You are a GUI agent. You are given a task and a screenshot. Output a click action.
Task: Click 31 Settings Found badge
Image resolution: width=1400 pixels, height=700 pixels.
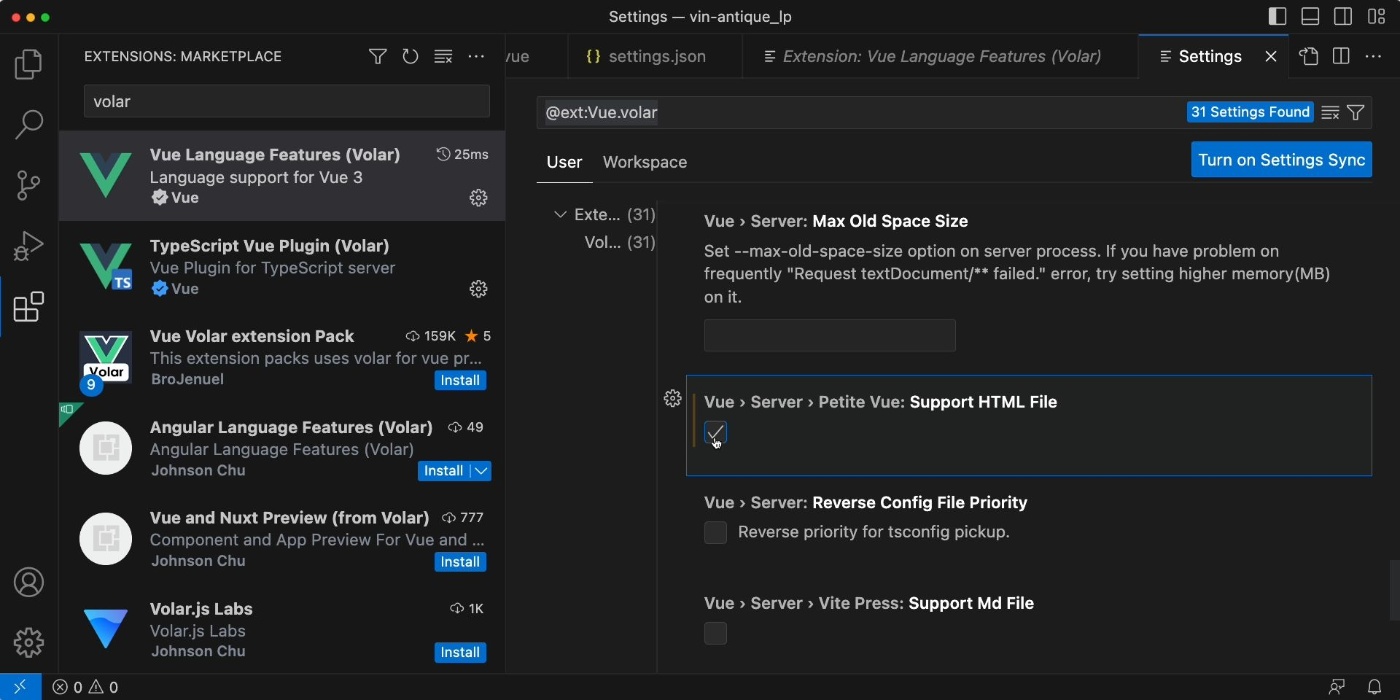tap(1250, 112)
